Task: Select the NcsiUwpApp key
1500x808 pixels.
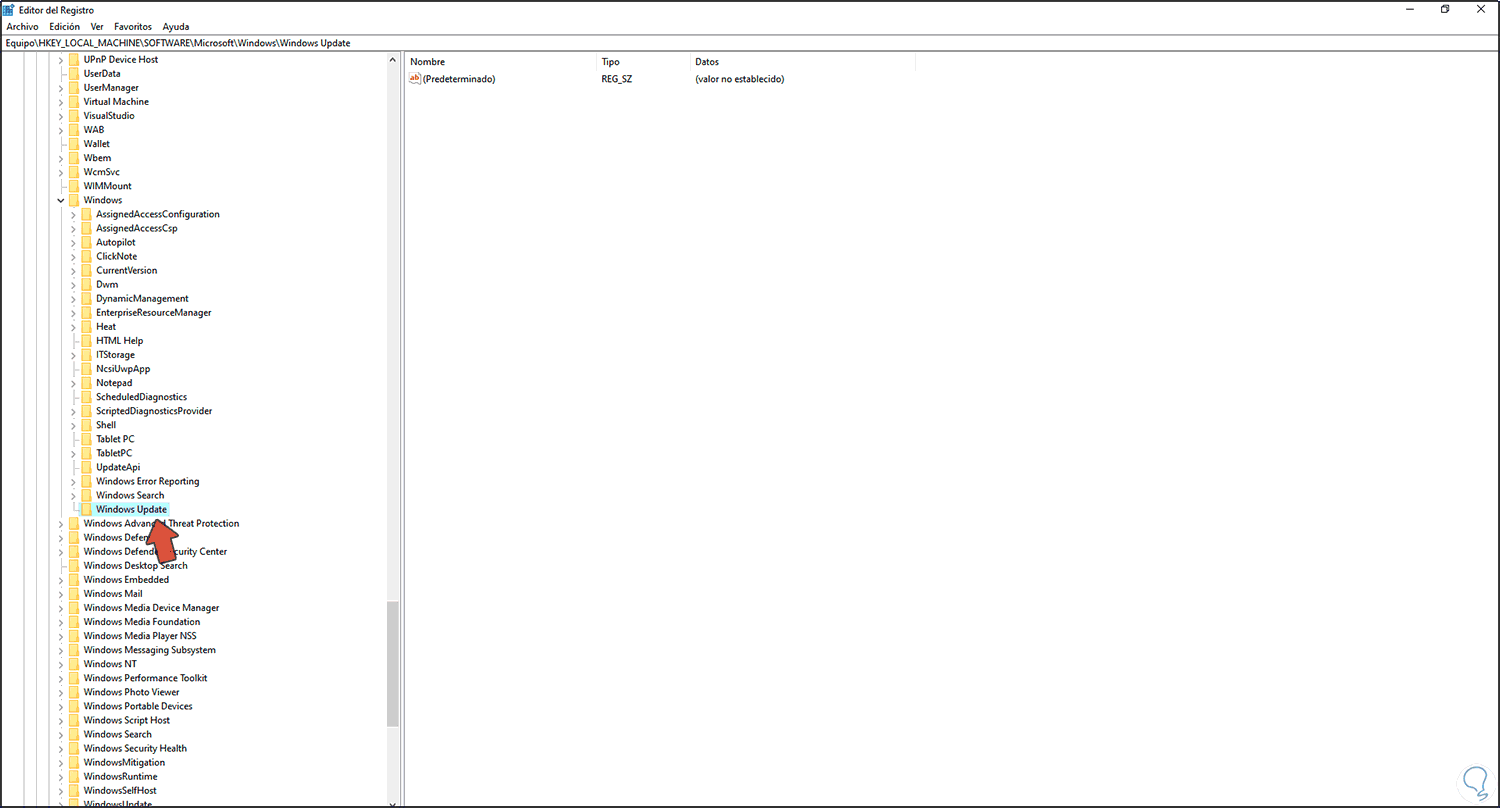Action: tap(123, 369)
